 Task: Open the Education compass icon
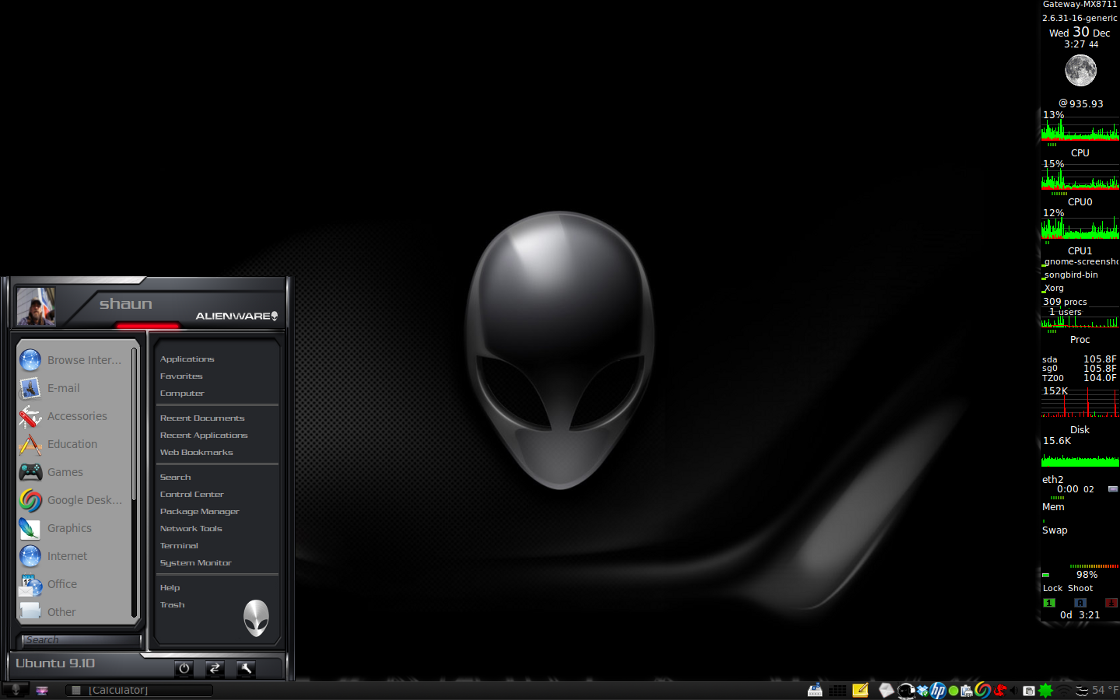pyautogui.click(x=30, y=444)
